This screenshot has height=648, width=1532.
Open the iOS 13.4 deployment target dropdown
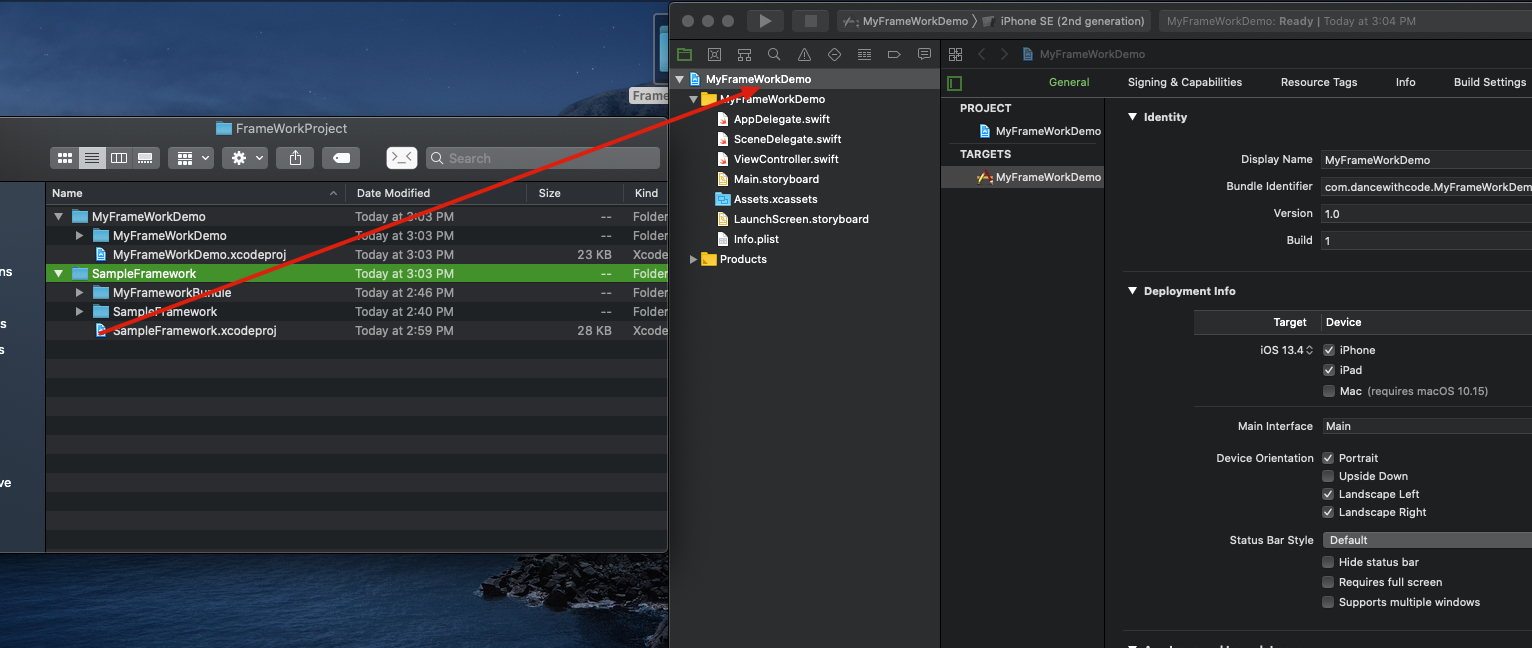1286,350
